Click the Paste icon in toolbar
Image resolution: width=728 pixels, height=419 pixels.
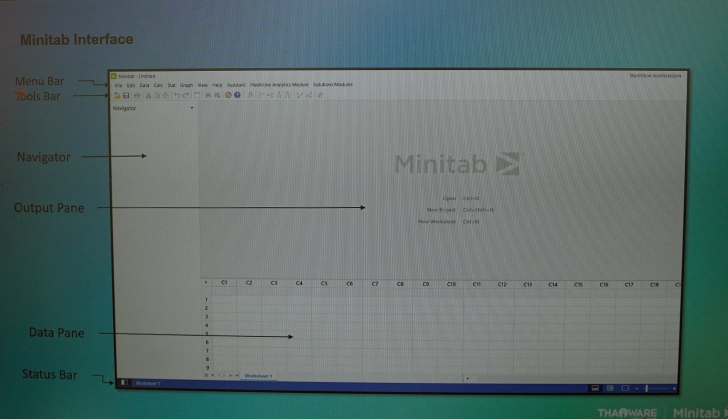166,95
